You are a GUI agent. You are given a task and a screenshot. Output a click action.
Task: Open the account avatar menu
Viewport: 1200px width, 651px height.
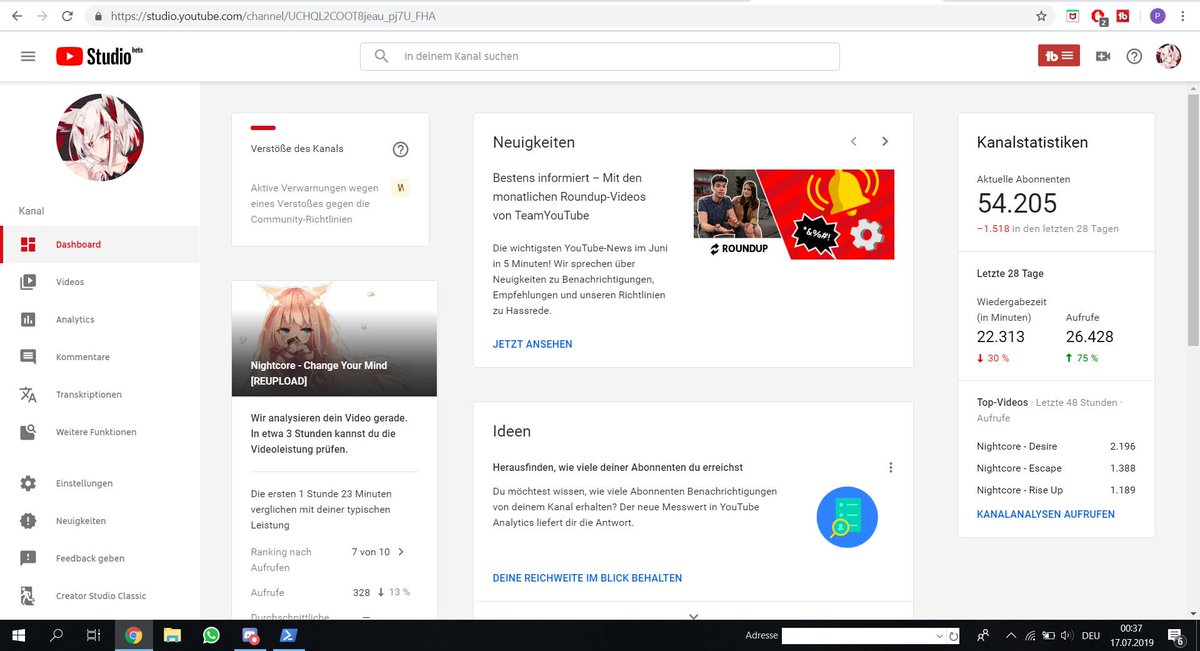pos(1168,56)
